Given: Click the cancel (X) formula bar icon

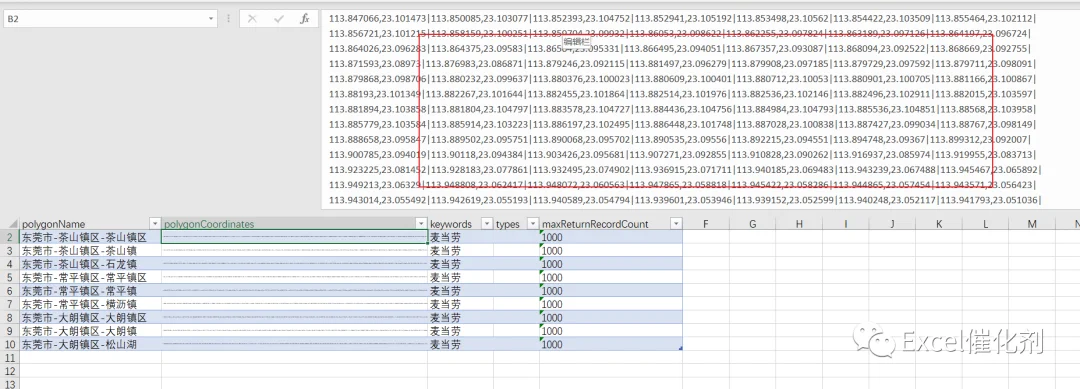Looking at the screenshot, I should (252, 19).
